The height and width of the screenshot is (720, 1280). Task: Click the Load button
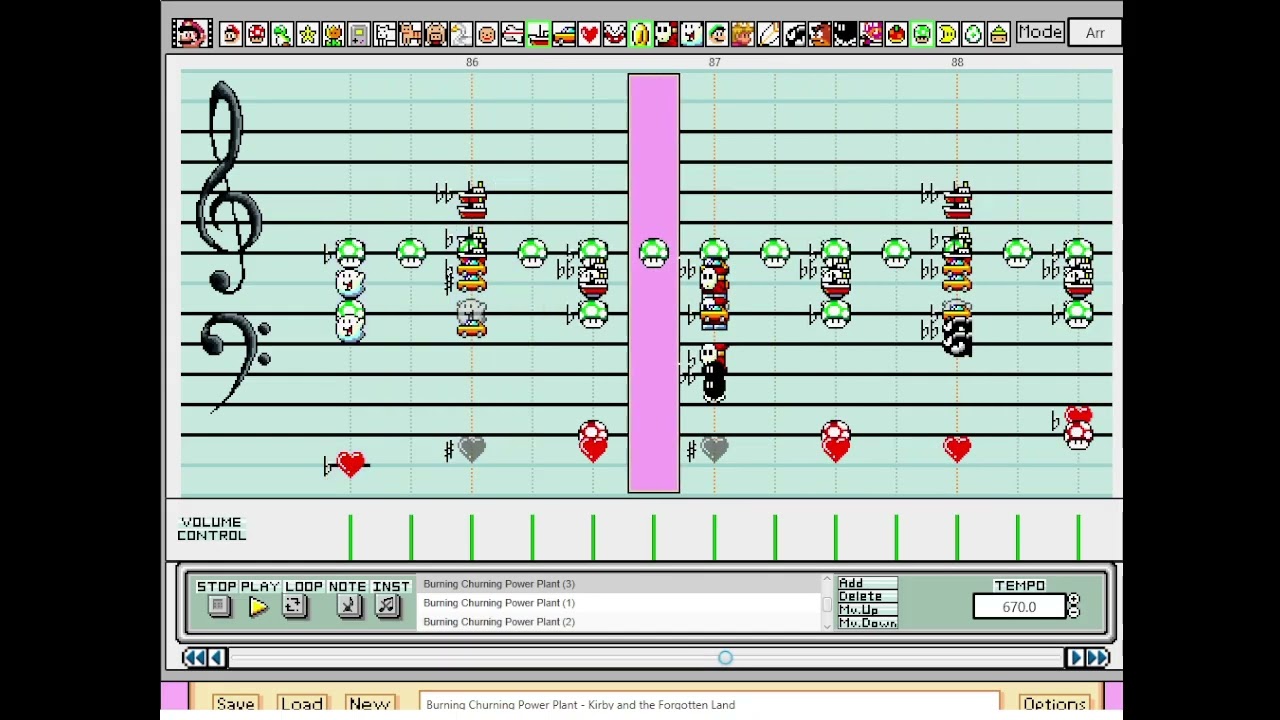point(301,704)
